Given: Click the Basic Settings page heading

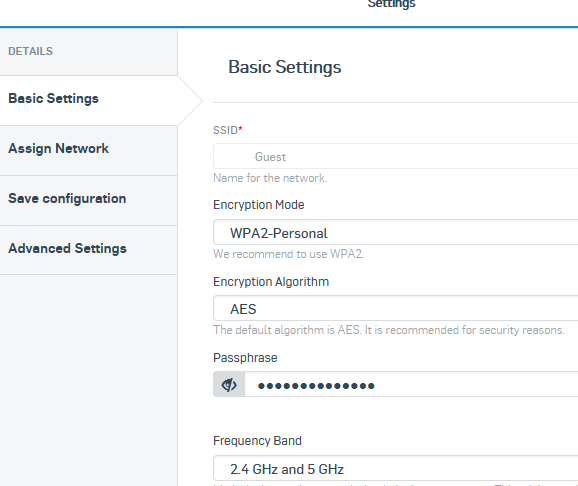Looking at the screenshot, I should [285, 67].
